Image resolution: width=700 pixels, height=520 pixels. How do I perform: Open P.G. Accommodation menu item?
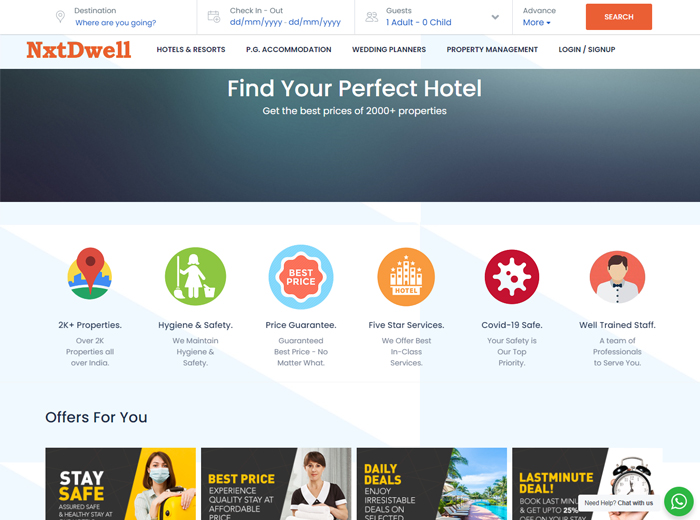point(289,50)
